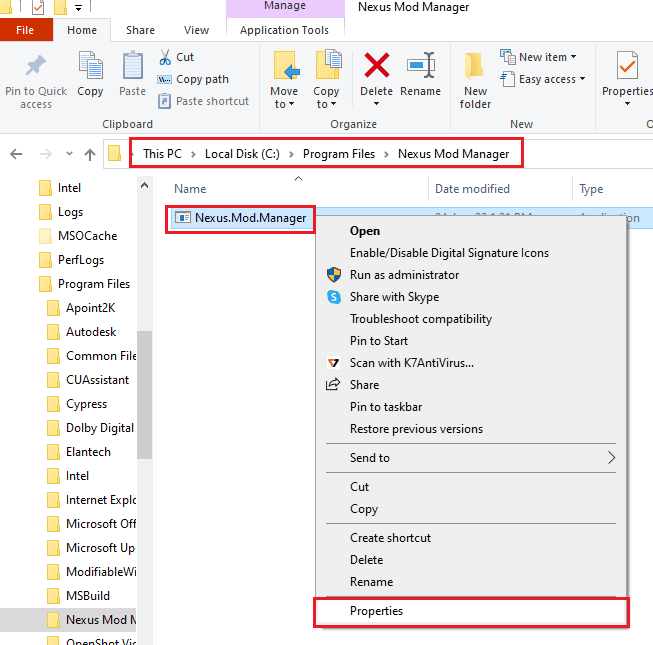Image resolution: width=653 pixels, height=645 pixels.
Task: Click the Nexus.Mod.Manager application file icon
Action: coord(183,218)
